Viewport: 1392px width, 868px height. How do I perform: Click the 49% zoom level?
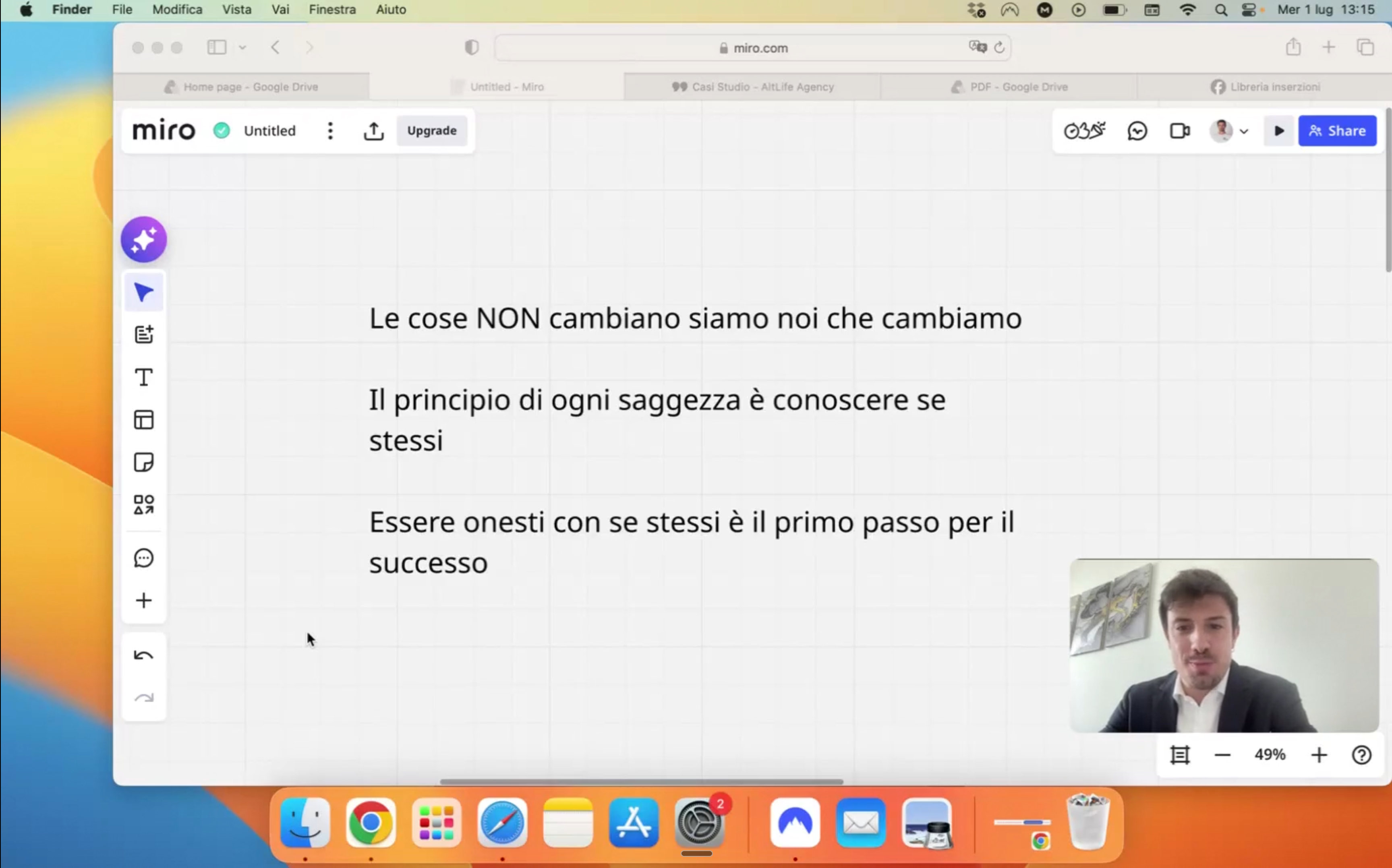click(1270, 754)
